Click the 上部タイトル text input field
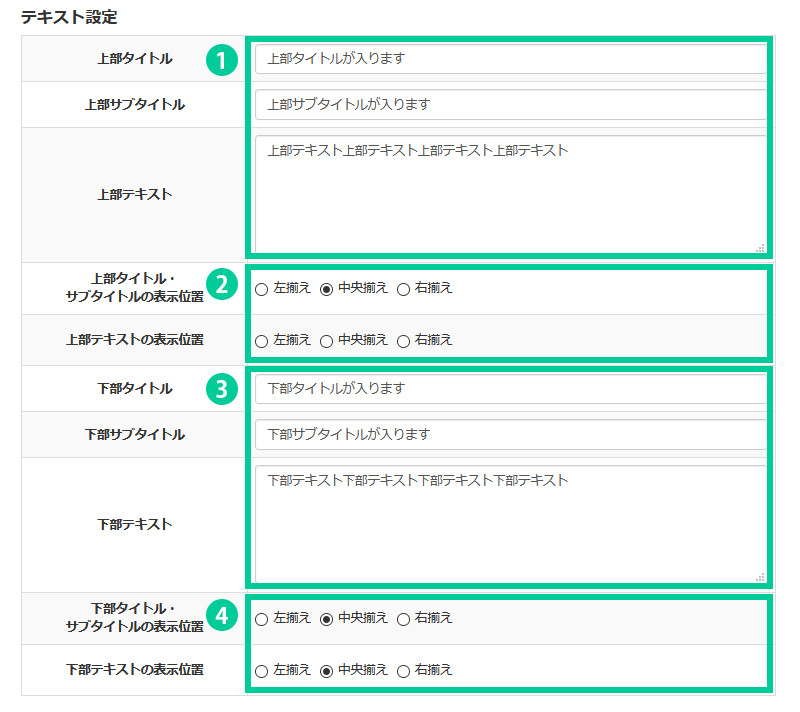 point(510,59)
